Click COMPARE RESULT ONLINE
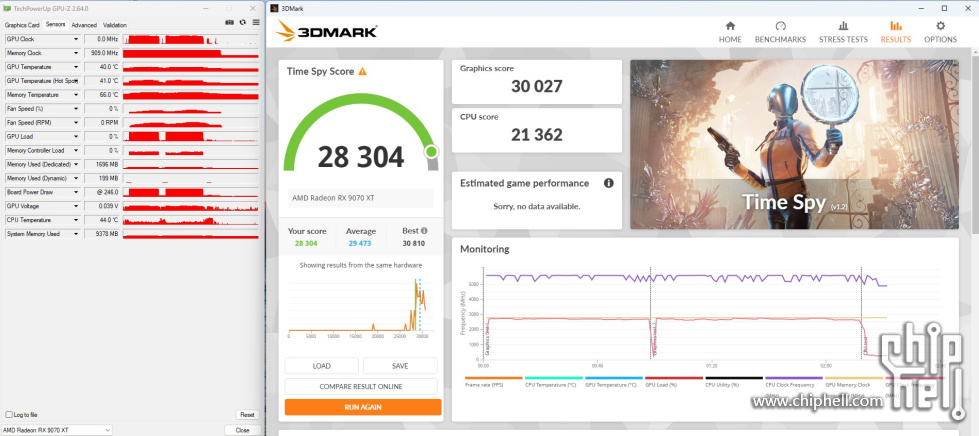The height and width of the screenshot is (436, 979). 361,387
